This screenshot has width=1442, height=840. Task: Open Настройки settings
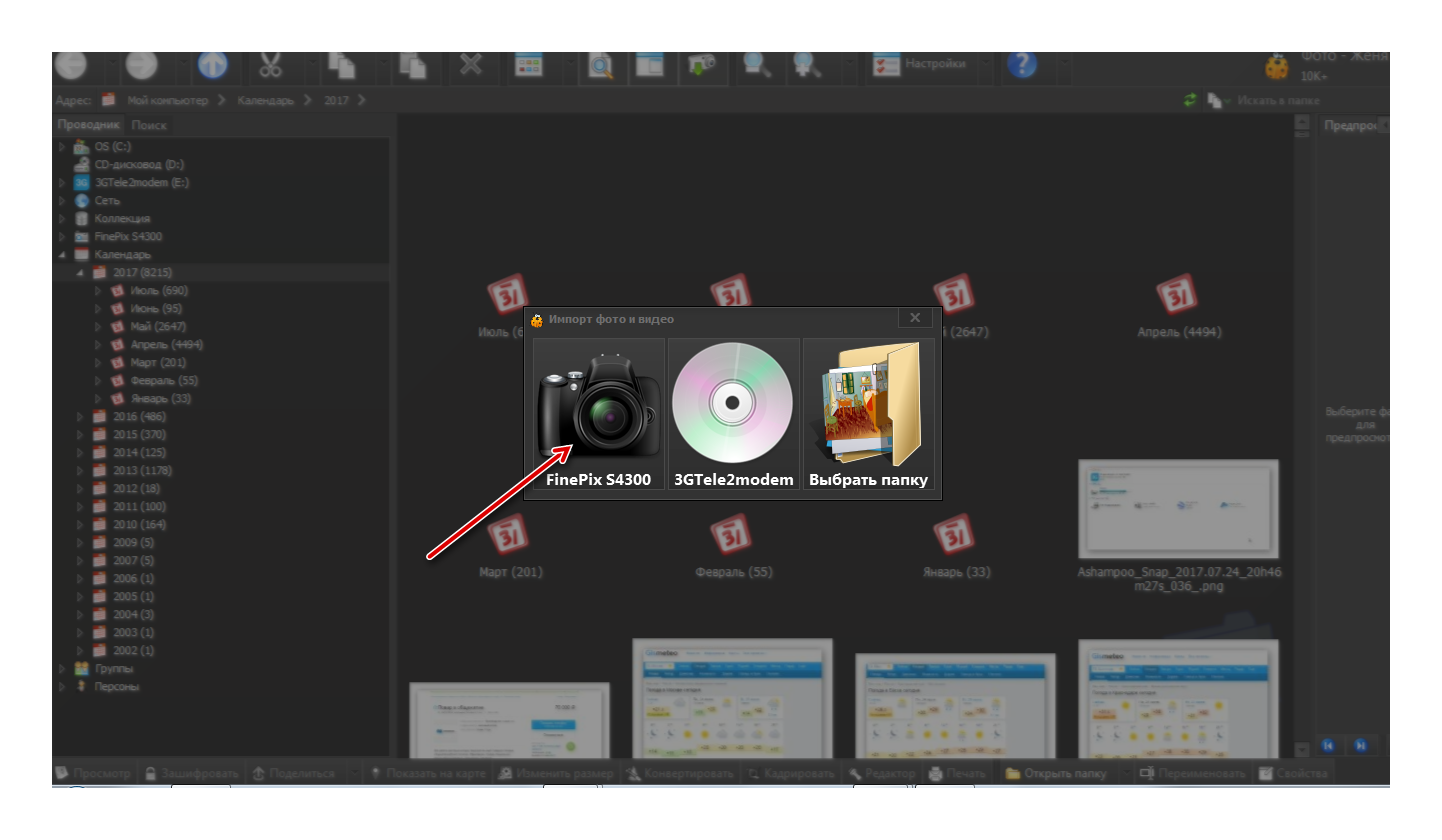pyautogui.click(x=920, y=64)
